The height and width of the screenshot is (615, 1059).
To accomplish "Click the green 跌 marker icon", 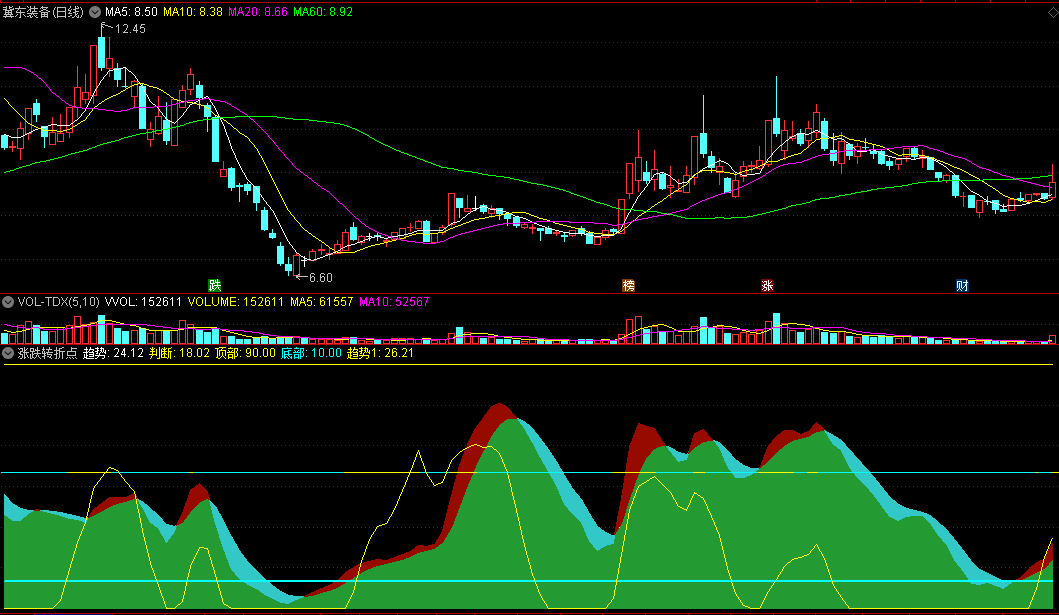I will (x=215, y=286).
